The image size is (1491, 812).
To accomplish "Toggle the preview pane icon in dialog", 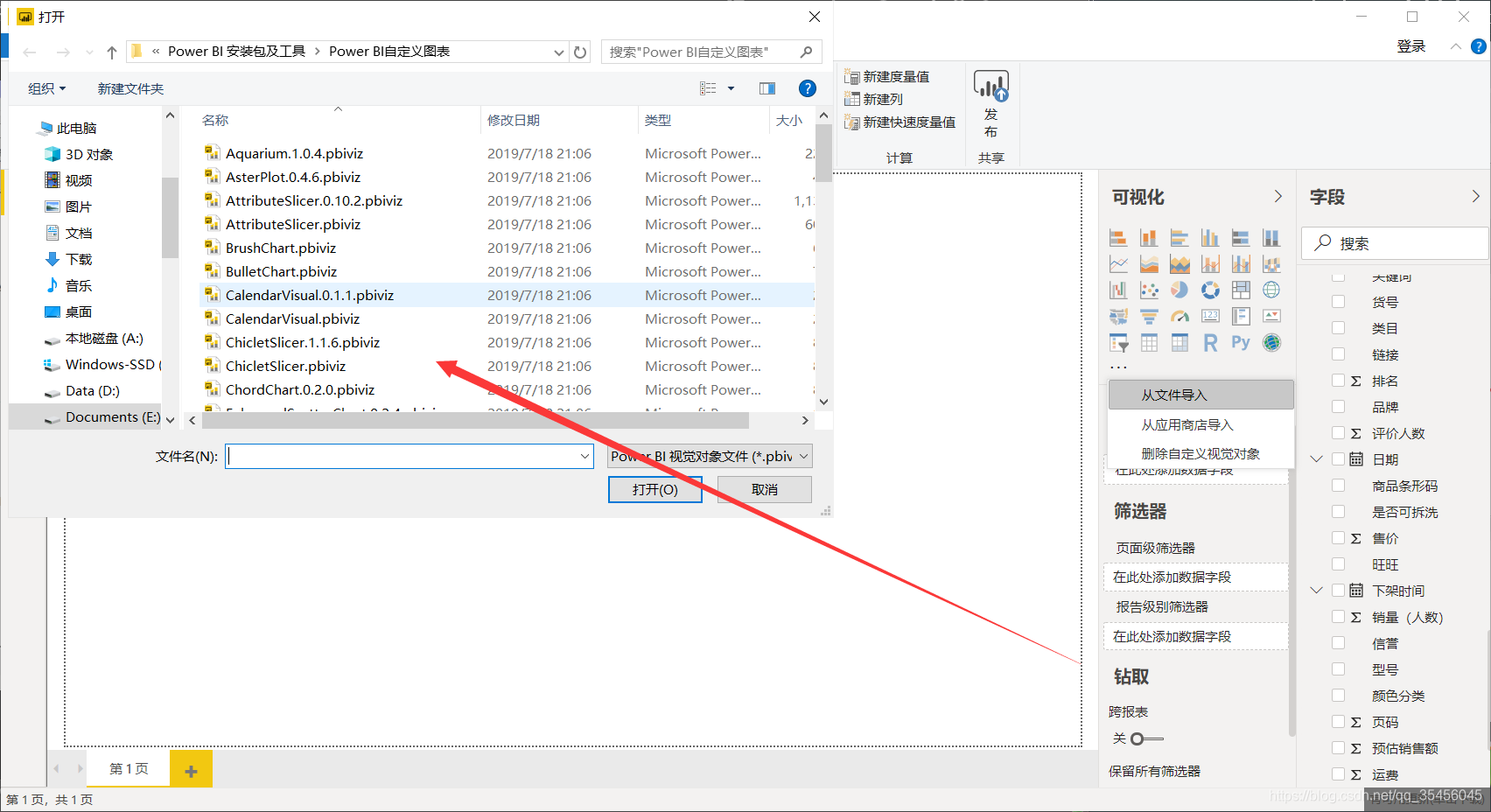I will click(767, 88).
